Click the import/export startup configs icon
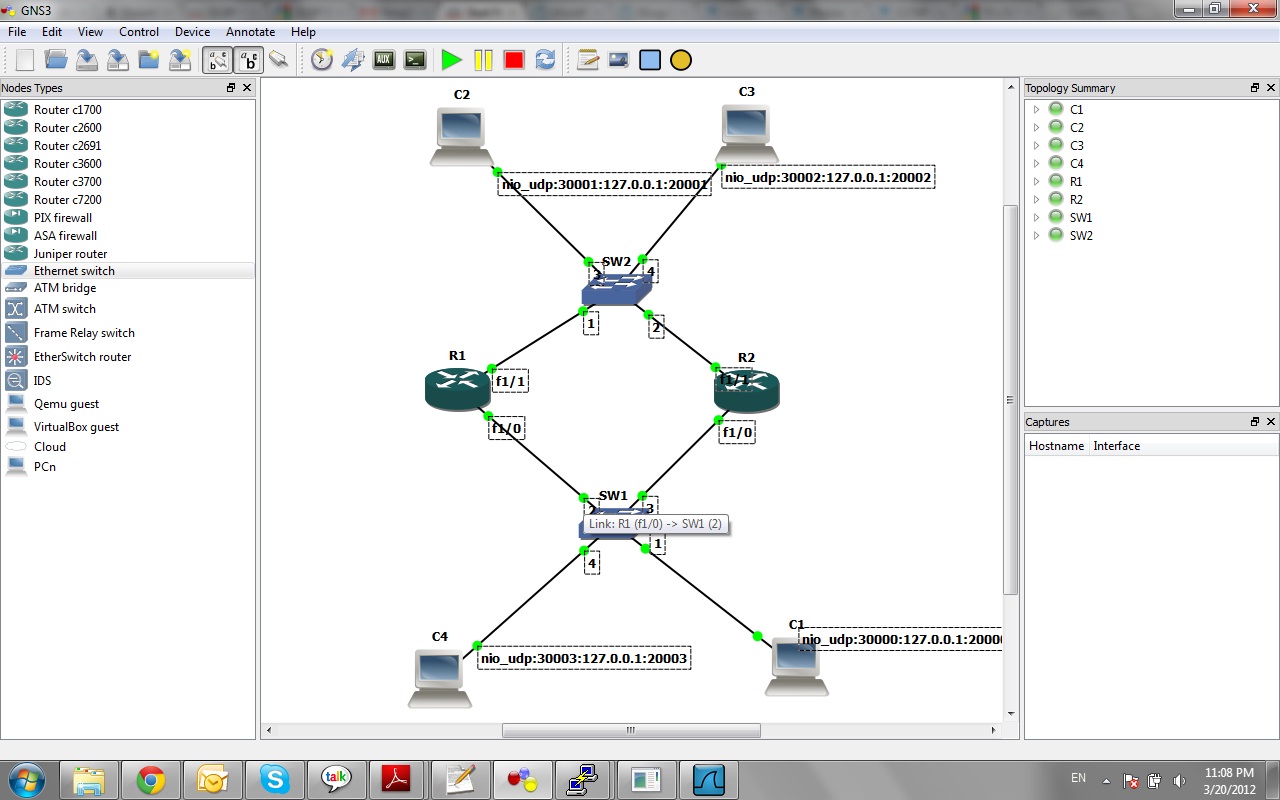Screen dimensions: 1280x800 tap(353, 60)
